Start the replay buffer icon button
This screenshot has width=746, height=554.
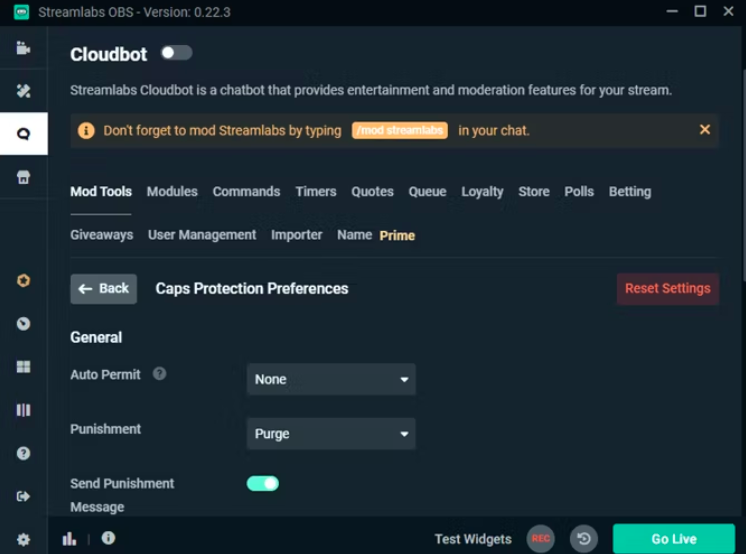[584, 539]
